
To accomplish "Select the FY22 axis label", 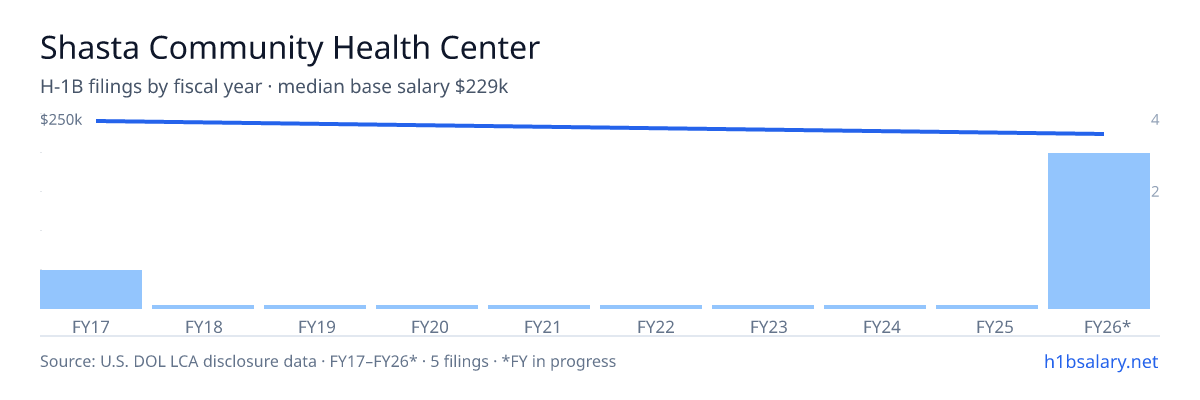I will click(651, 327).
